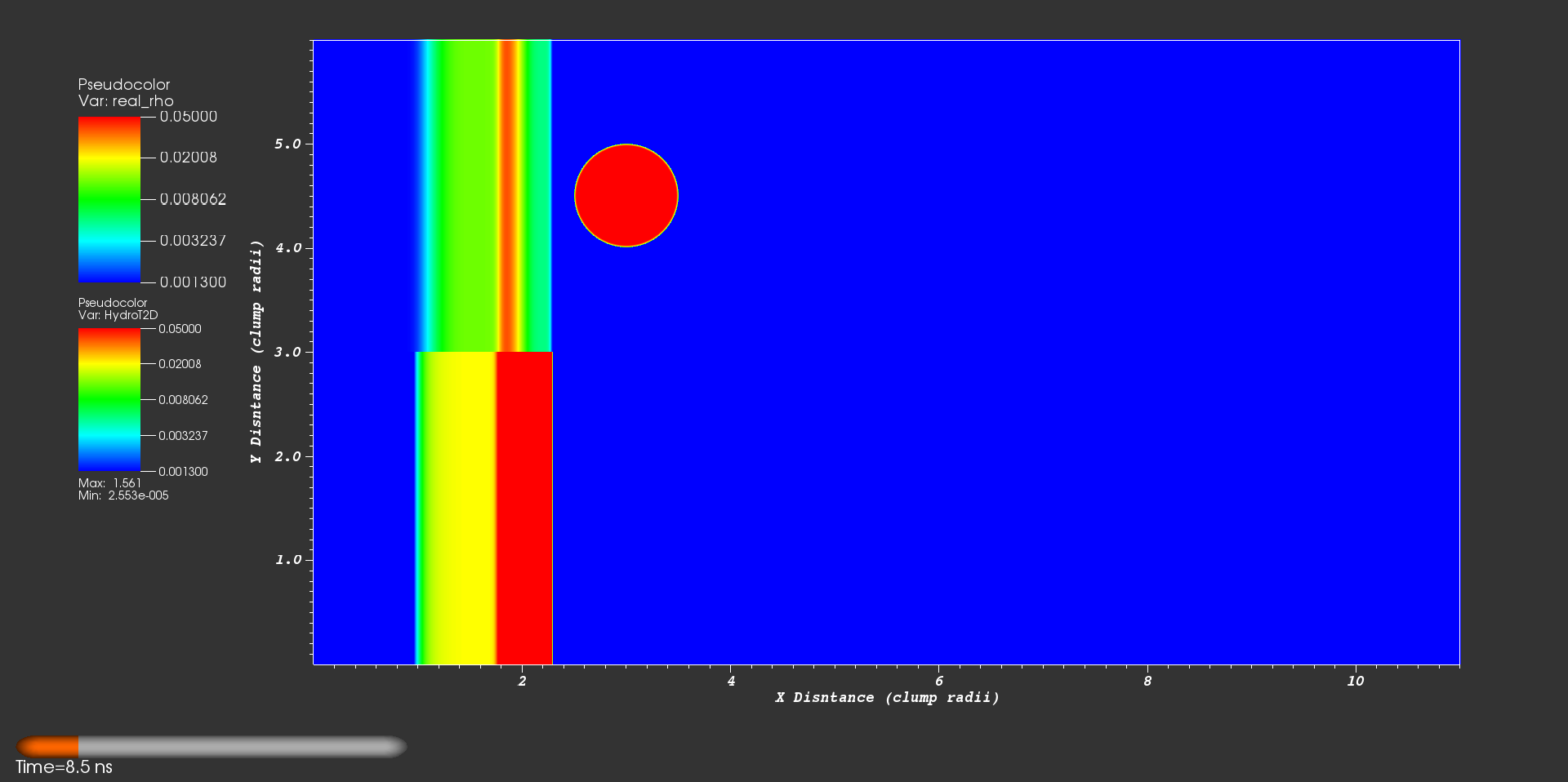Viewport: 1568px width, 782px height.
Task: Click the 'Min: 2.553e-005' value
Action: pyautogui.click(x=123, y=495)
